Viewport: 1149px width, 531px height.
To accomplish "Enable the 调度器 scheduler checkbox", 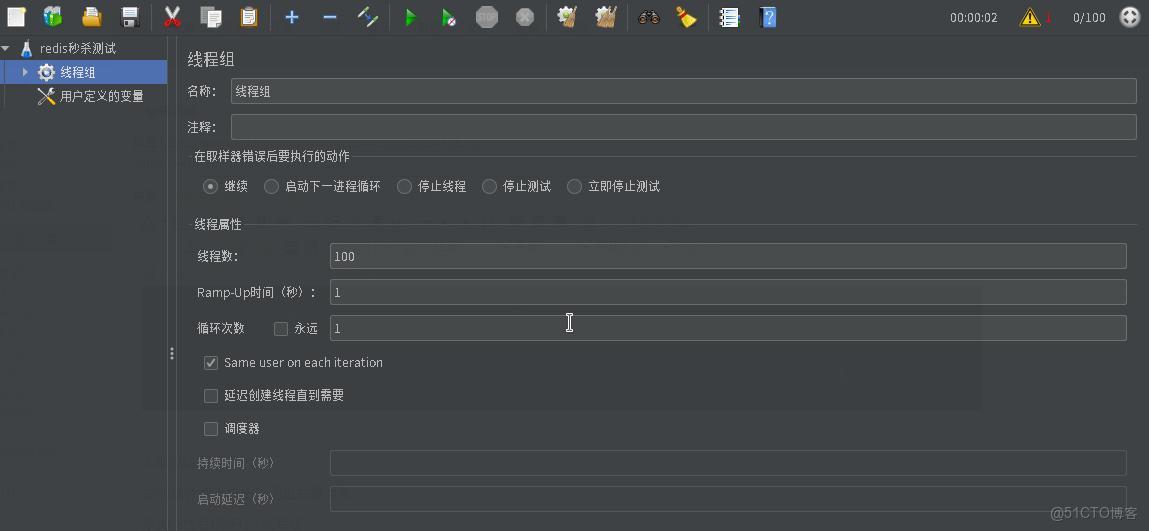I will point(211,428).
